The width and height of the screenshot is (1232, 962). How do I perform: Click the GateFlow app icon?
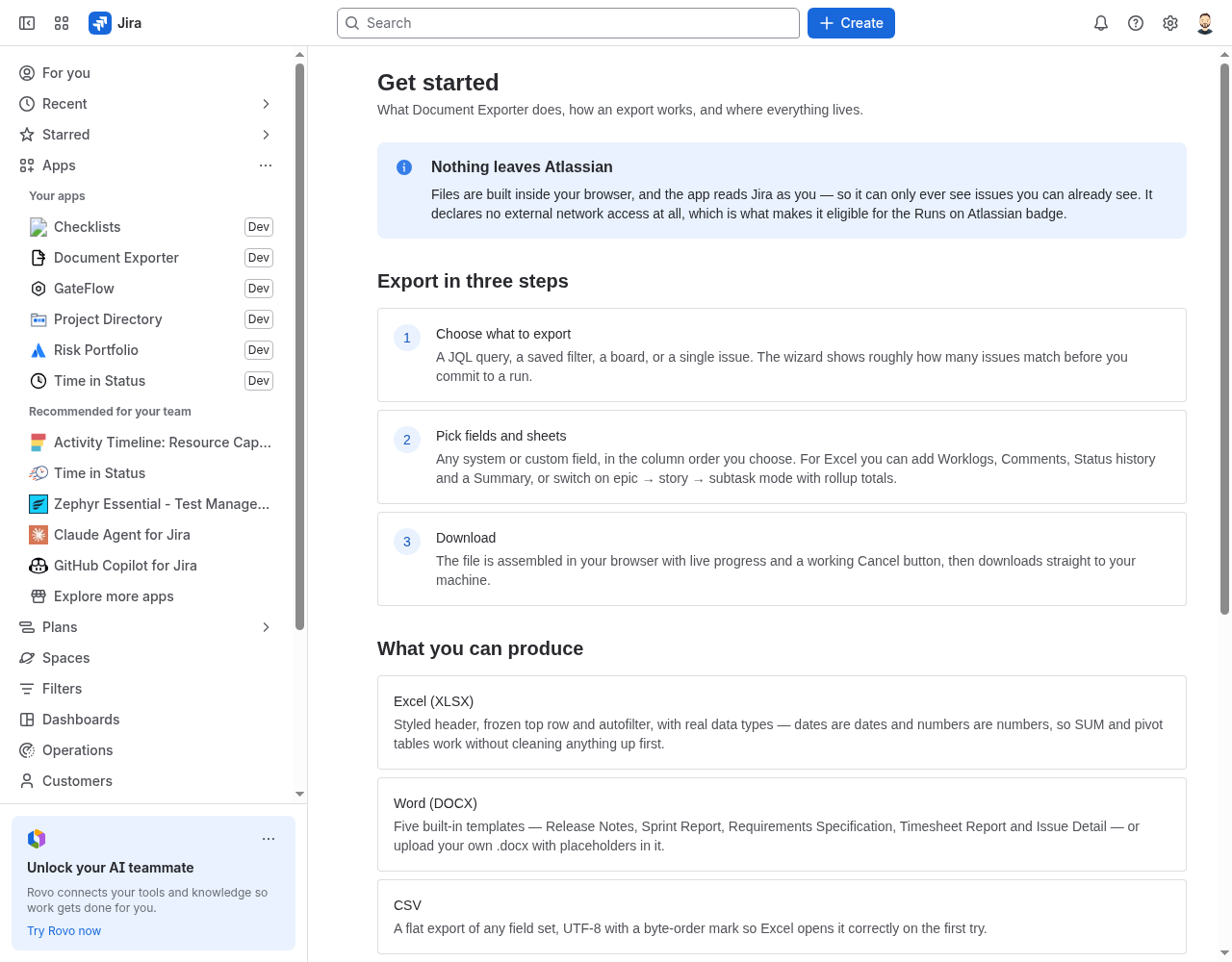tap(38, 289)
